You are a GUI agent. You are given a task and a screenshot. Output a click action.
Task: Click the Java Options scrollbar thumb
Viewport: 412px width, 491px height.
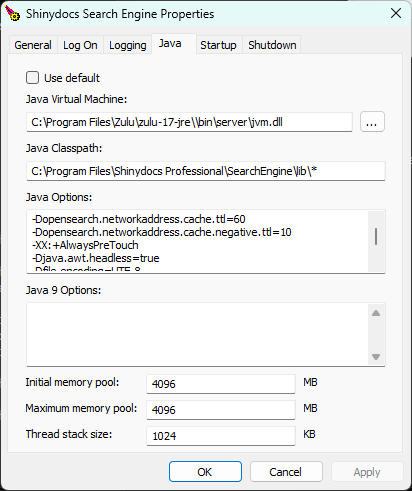(x=376, y=237)
